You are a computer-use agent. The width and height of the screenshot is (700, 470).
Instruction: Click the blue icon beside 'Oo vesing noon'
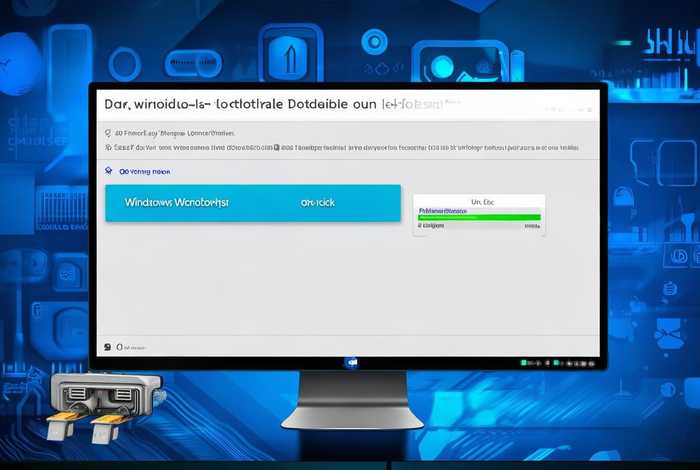[109, 172]
